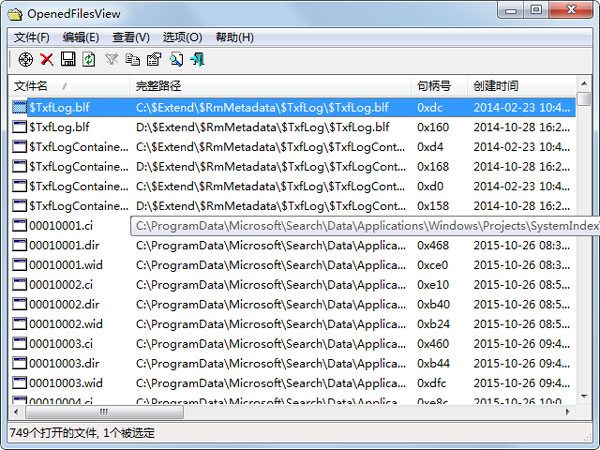This screenshot has height=450, width=600.
Task: Click the C:\ProgramData path tooltip
Action: coord(365,226)
